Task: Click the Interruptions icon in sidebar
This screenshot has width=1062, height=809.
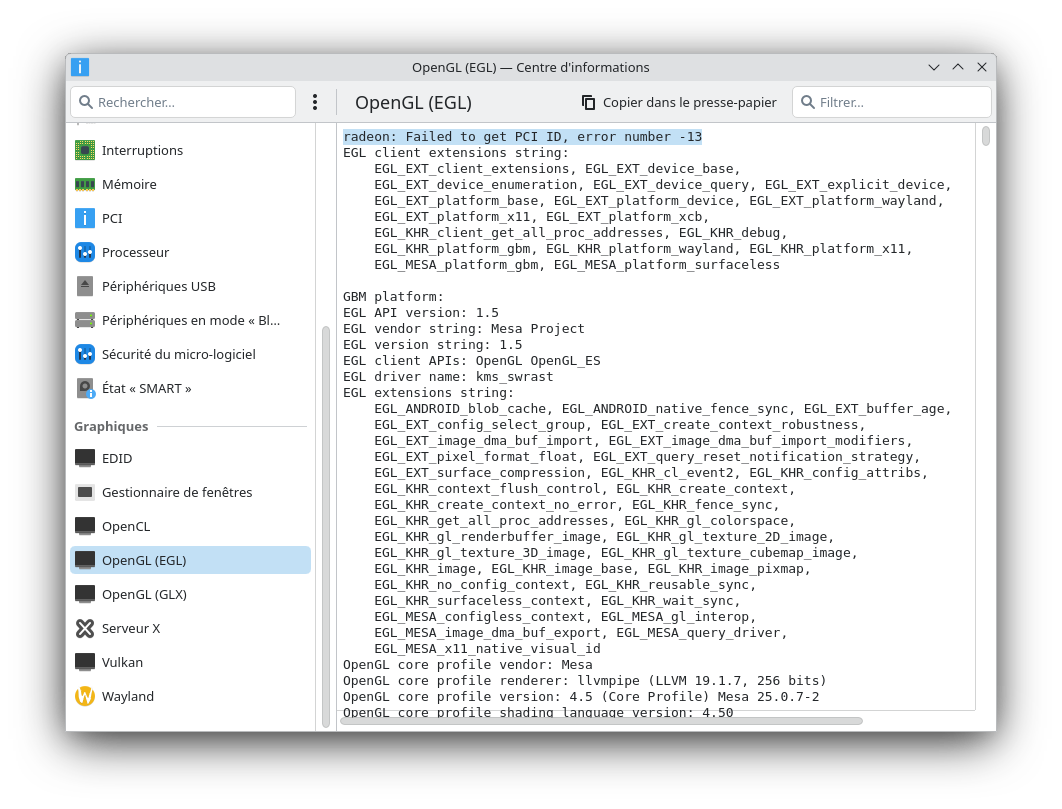Action: point(85,150)
